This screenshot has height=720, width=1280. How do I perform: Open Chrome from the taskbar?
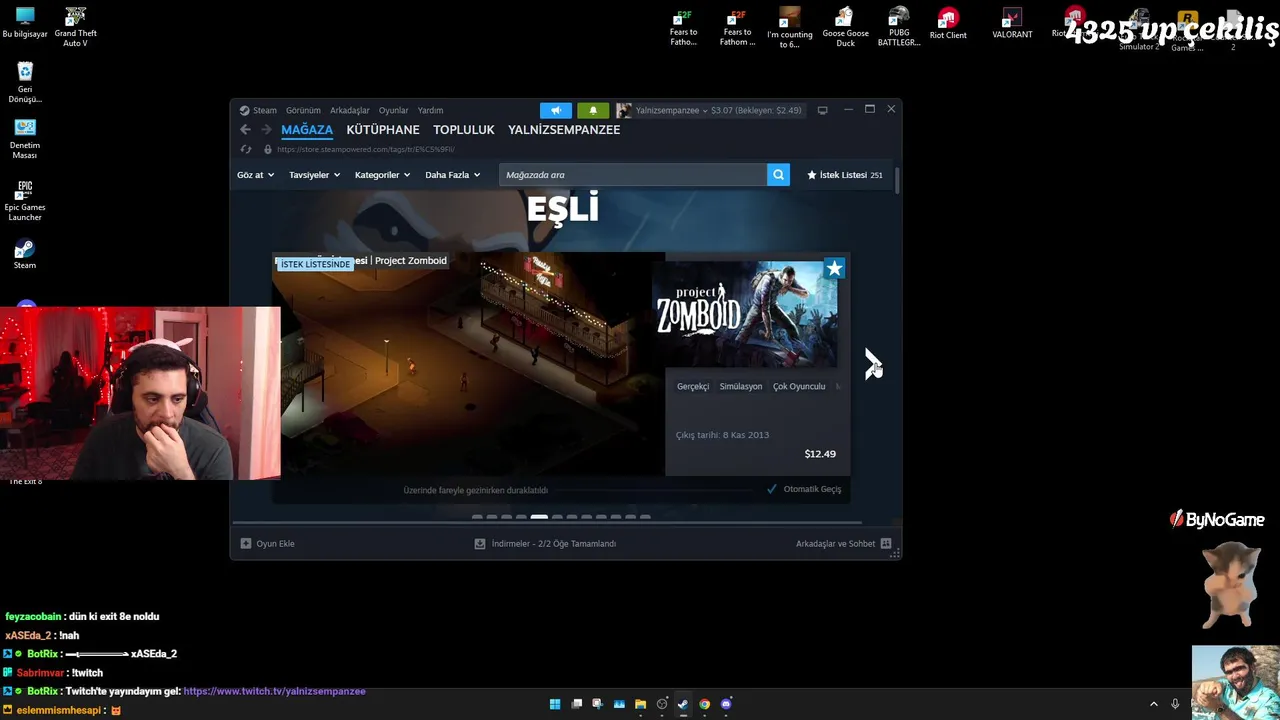[705, 704]
